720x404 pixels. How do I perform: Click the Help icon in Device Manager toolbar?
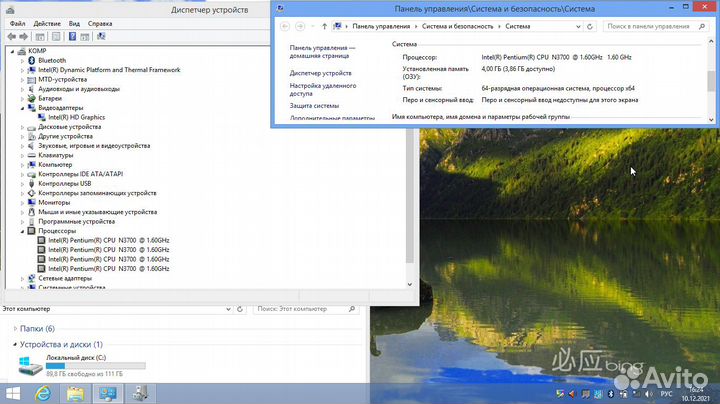[71, 37]
